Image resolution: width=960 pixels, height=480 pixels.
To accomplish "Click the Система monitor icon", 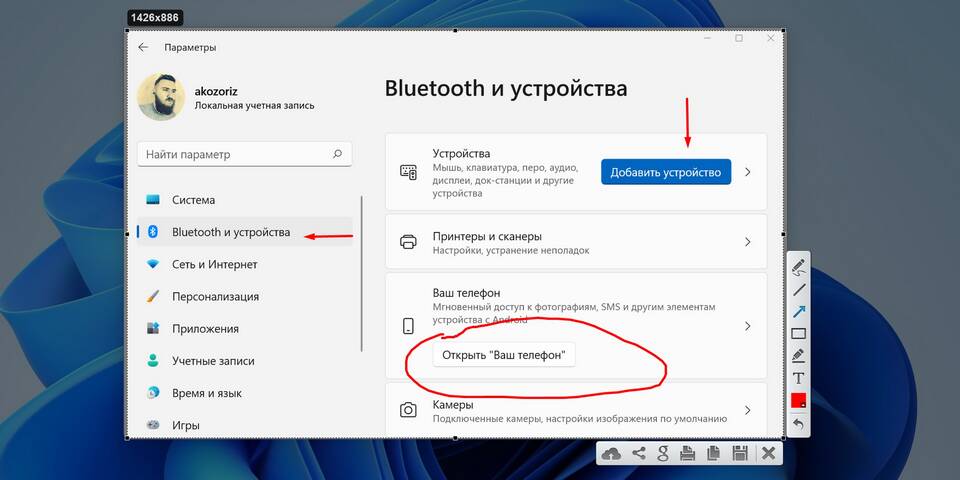I will click(153, 200).
